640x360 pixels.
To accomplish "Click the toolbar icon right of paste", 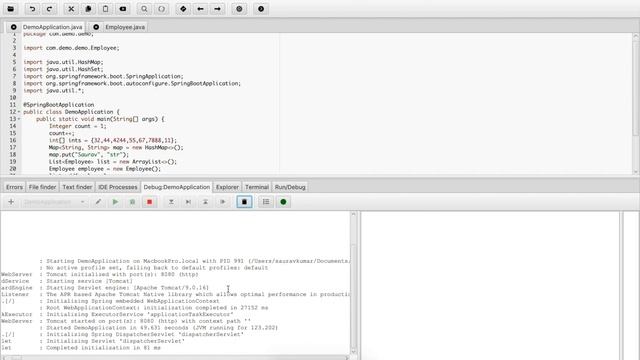I will click(122, 9).
